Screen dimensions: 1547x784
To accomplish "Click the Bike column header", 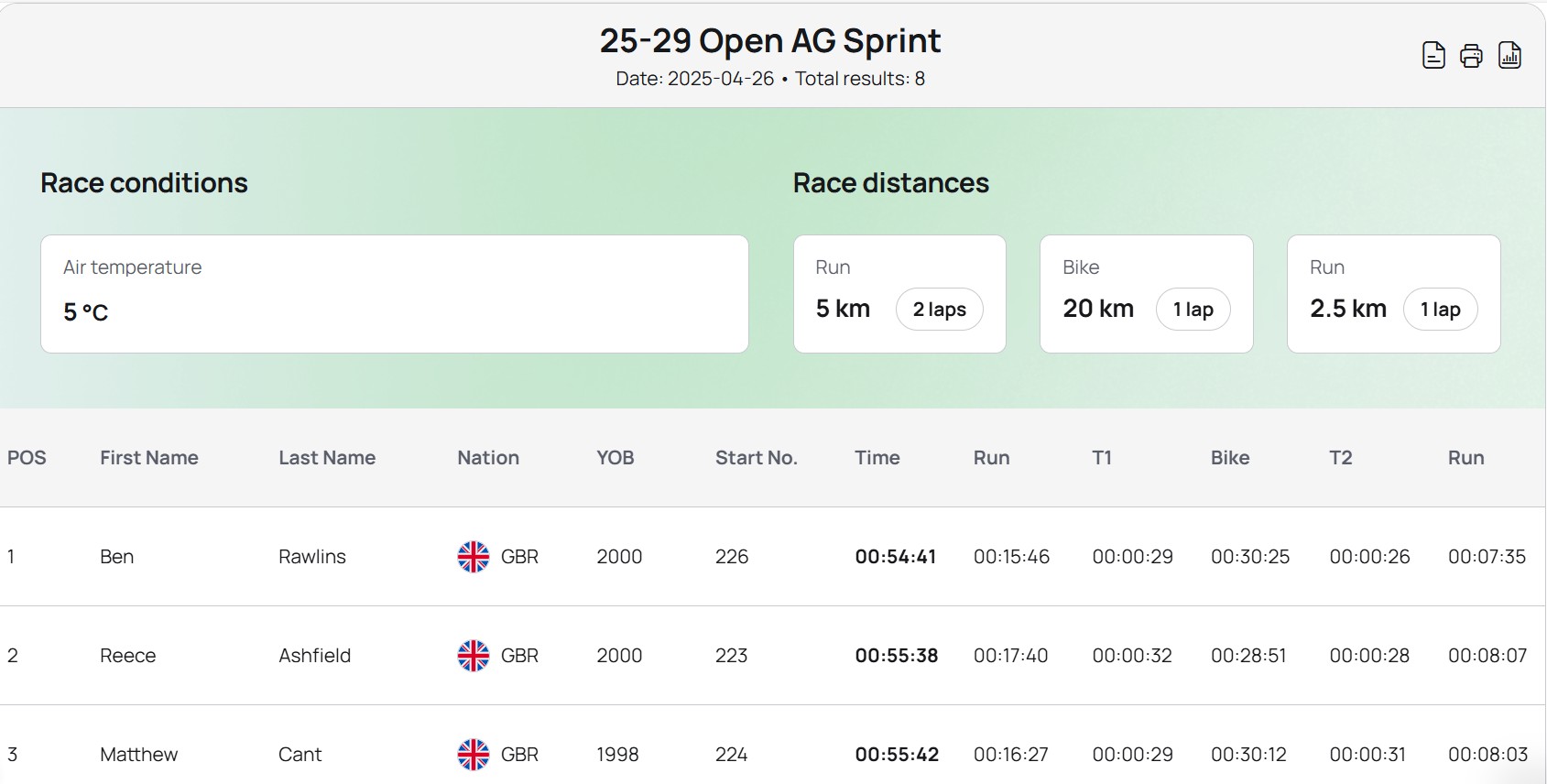I will 1229,458.
